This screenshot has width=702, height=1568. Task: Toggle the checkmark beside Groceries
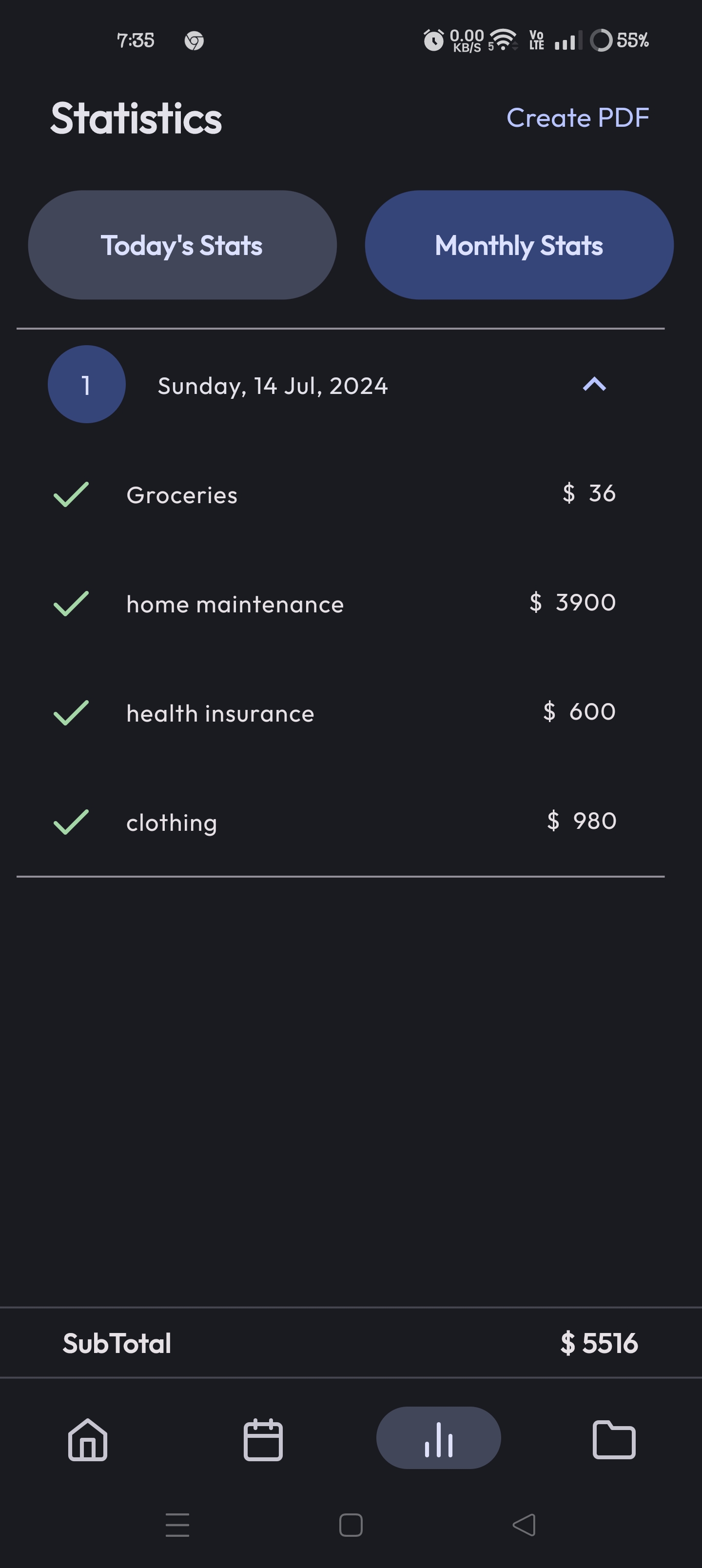(71, 494)
